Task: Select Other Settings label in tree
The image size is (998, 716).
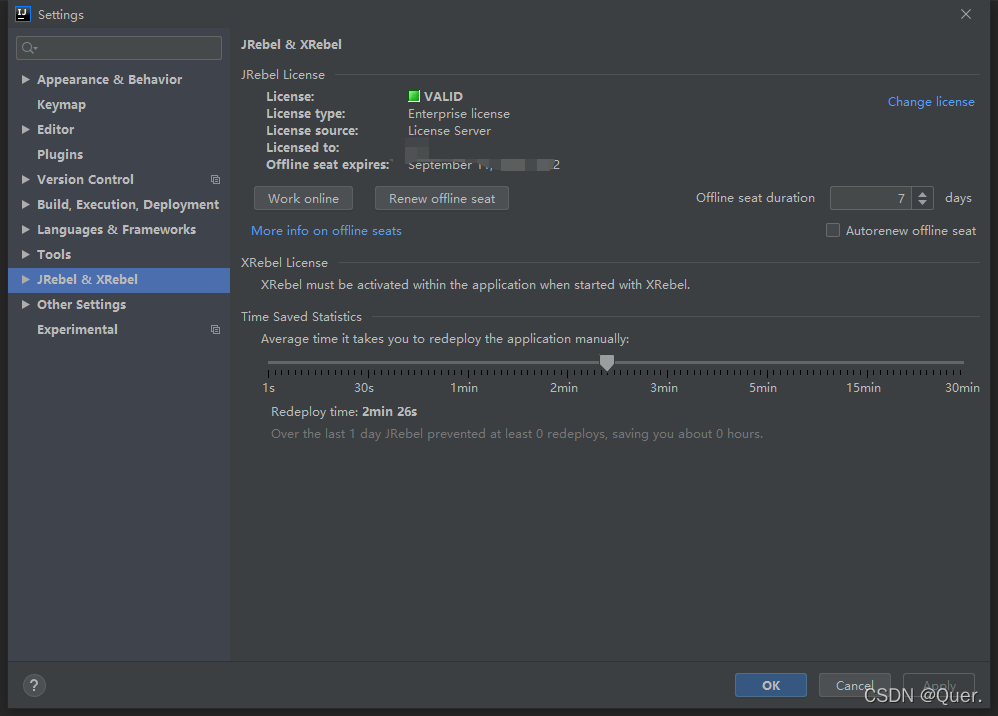Action: coord(81,305)
